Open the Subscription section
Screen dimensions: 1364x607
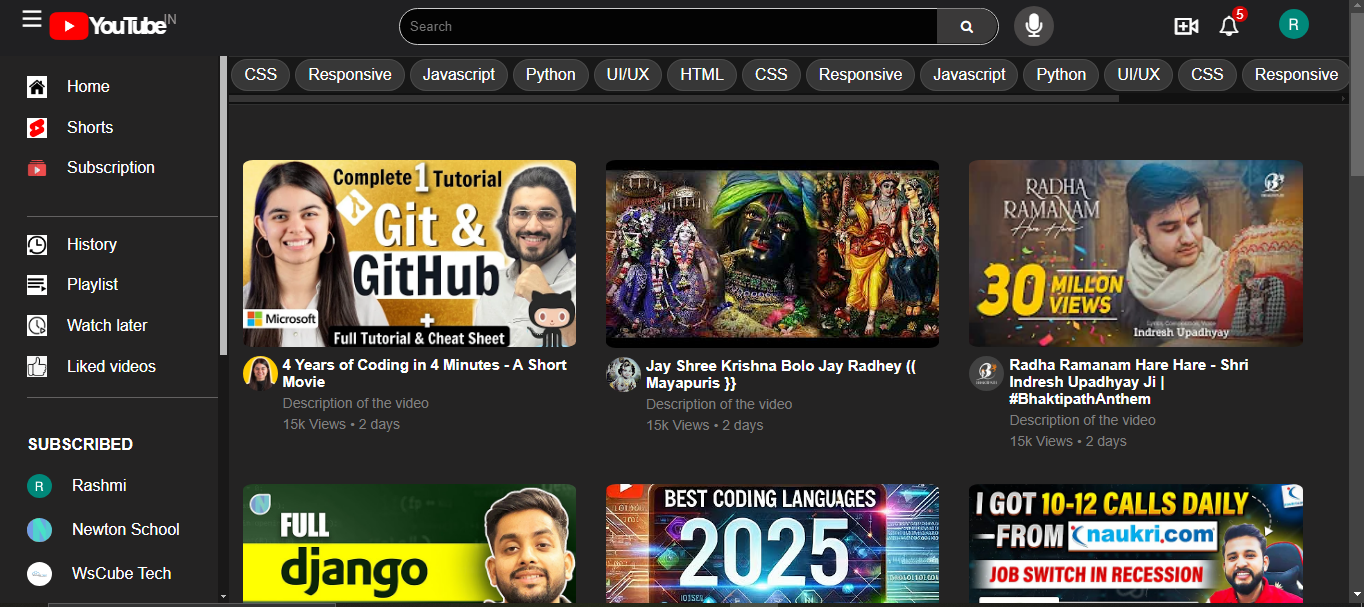point(110,167)
